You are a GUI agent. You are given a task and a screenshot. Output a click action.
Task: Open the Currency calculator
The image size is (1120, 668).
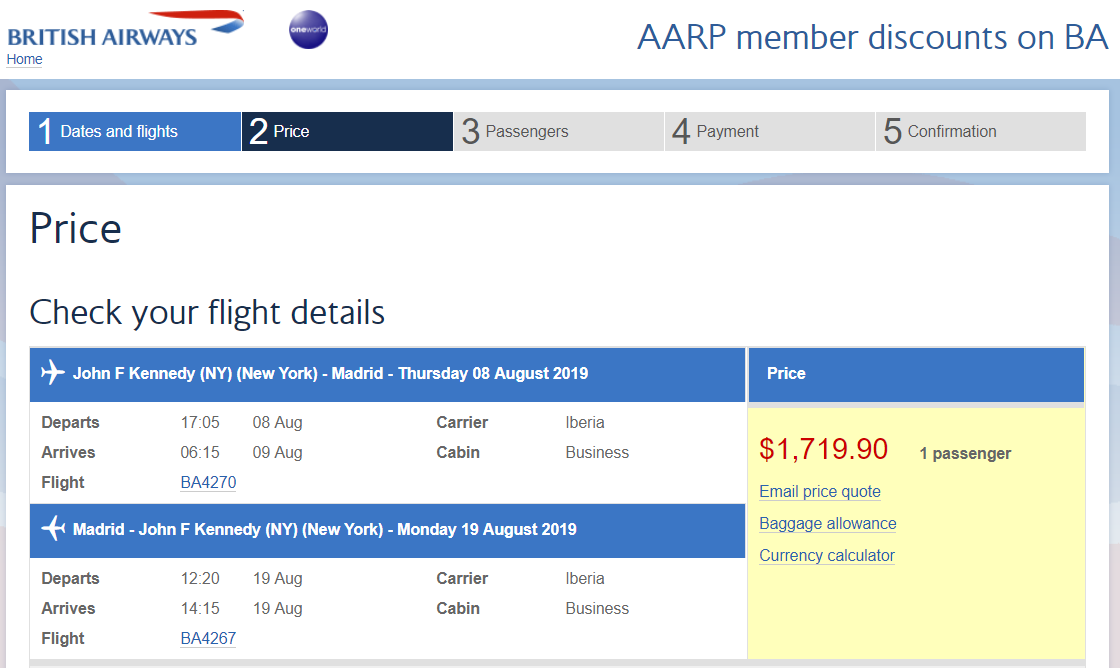click(x=826, y=556)
